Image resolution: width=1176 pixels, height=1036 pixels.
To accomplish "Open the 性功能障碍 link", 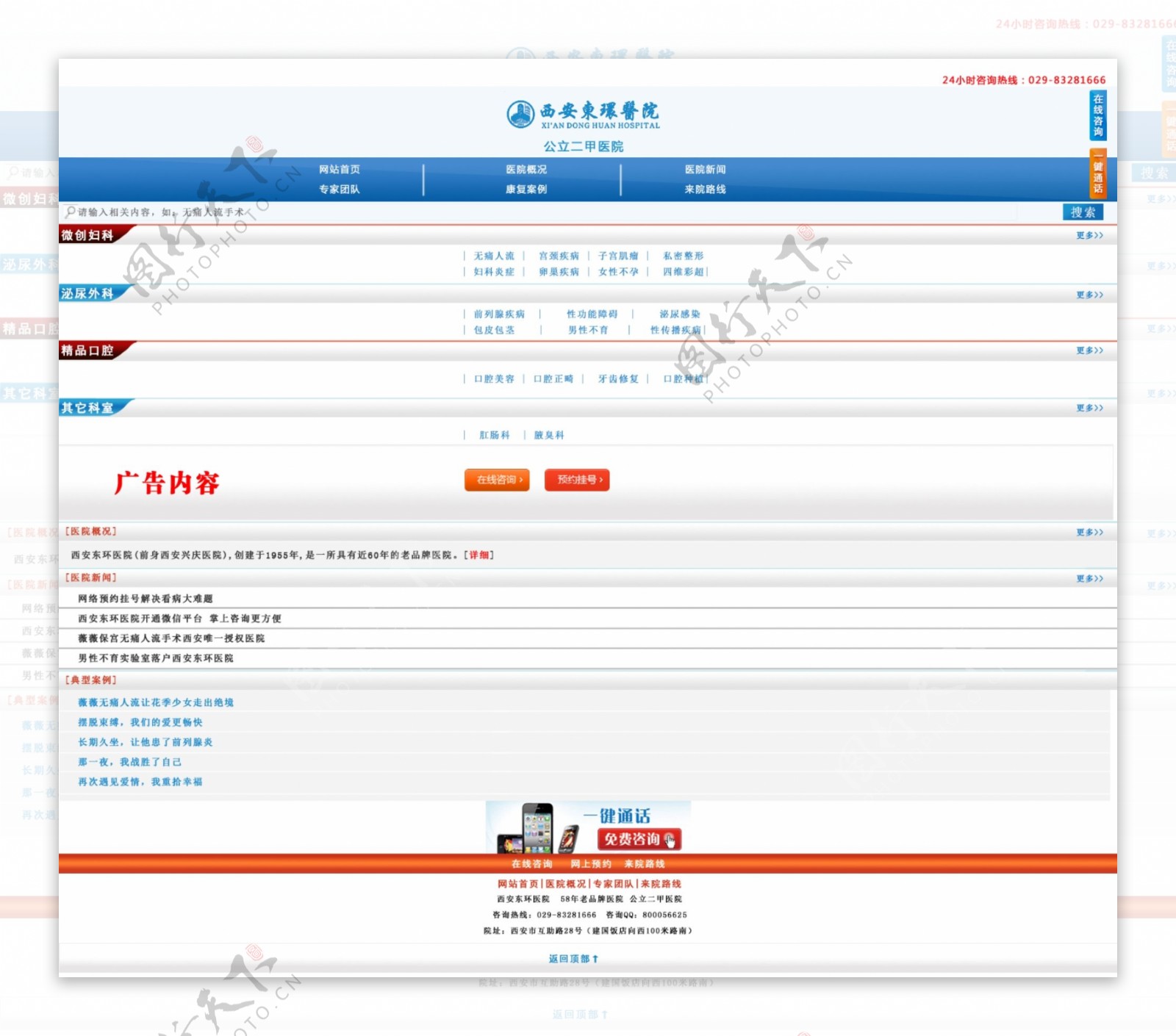I will point(592,314).
